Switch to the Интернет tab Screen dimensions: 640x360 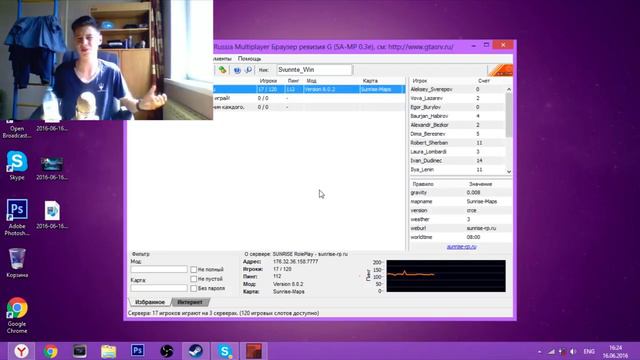(190, 302)
